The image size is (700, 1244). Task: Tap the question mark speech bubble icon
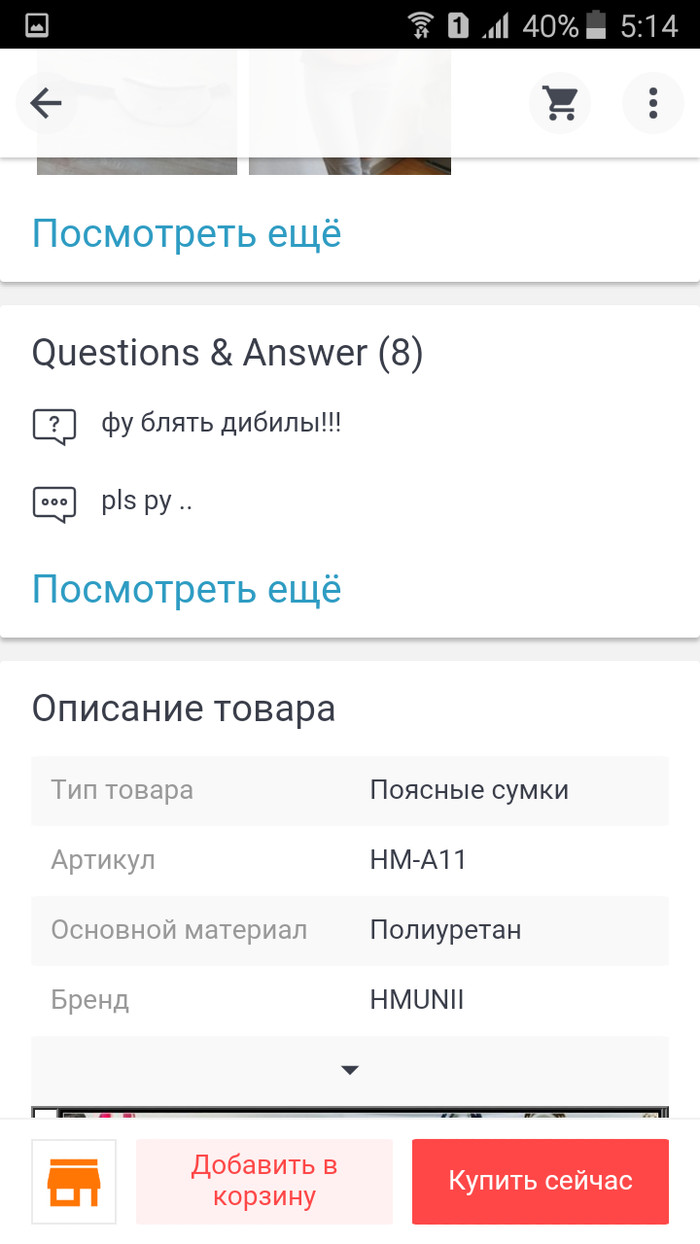[54, 427]
